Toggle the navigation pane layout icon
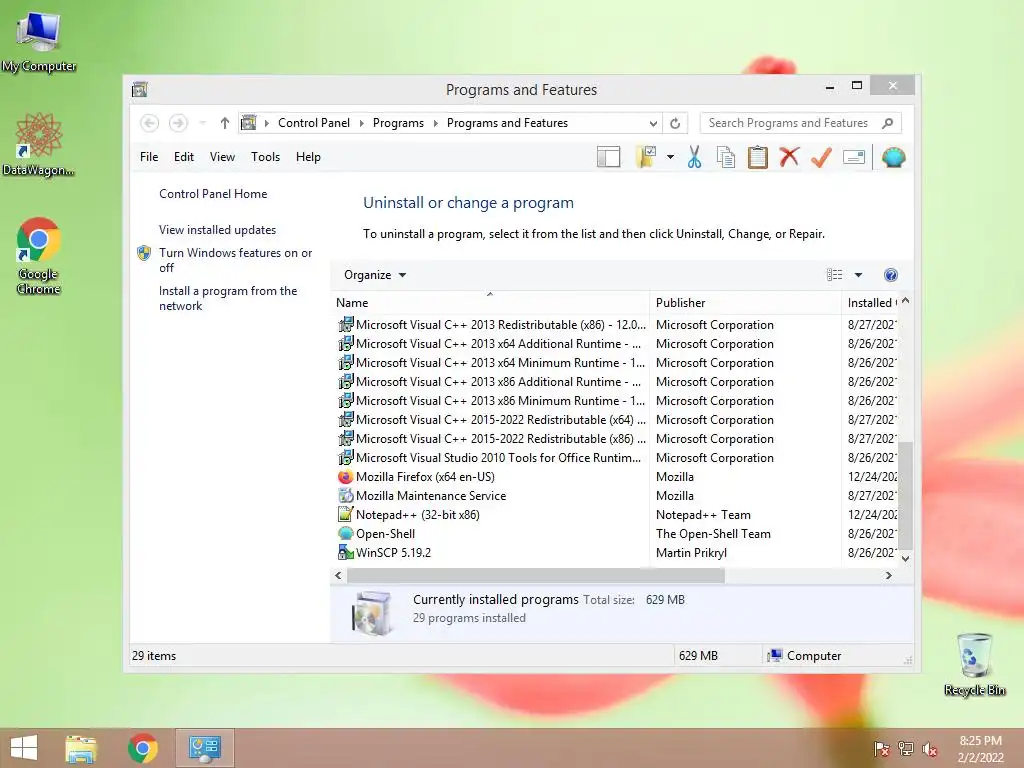The height and width of the screenshot is (768, 1024). (608, 157)
